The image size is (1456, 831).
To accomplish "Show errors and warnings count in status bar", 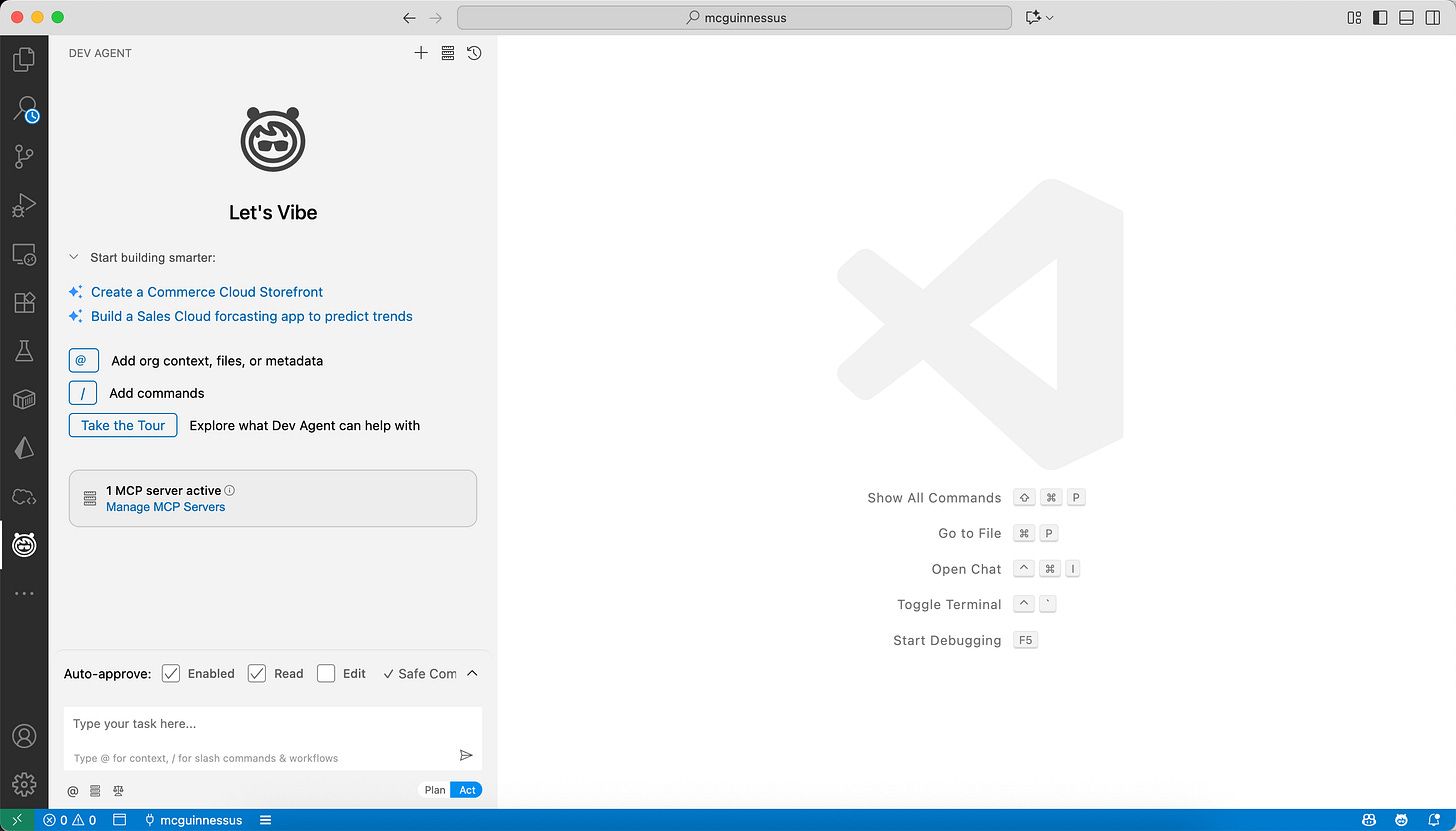I will [69, 820].
